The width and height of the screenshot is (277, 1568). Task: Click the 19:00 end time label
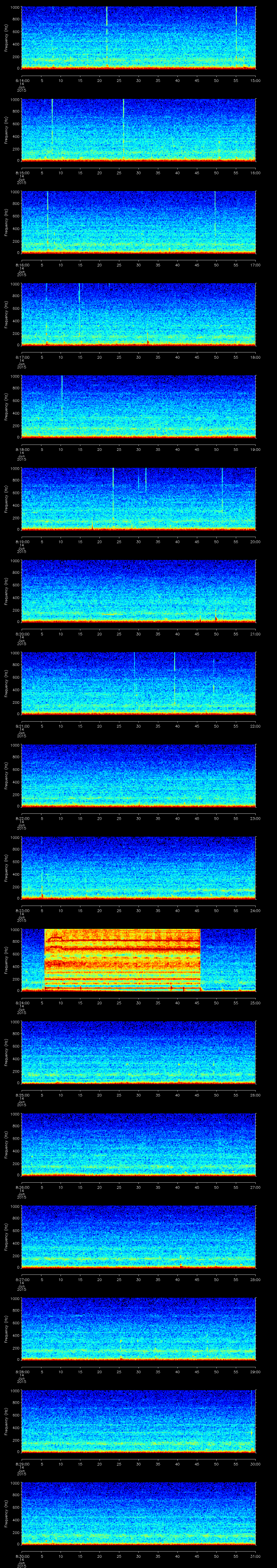[255, 449]
